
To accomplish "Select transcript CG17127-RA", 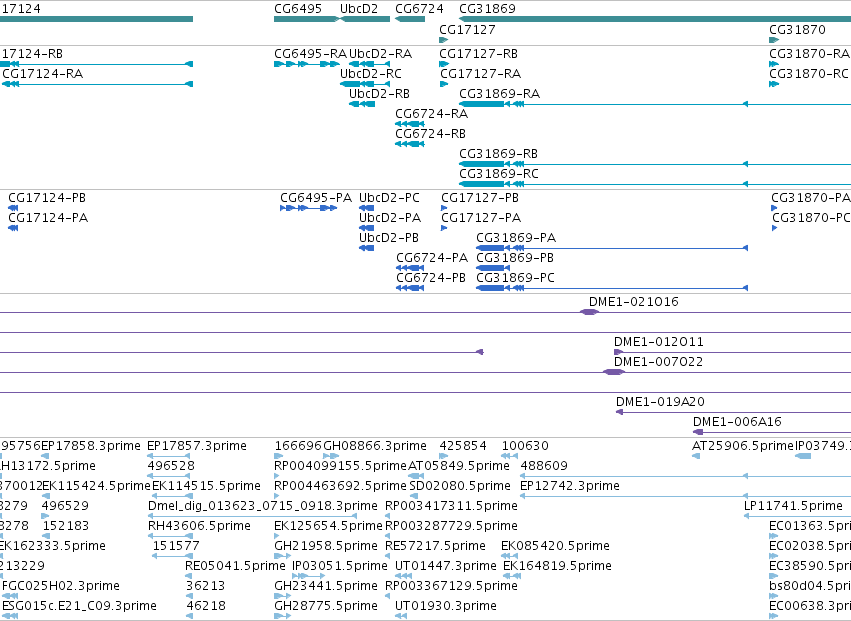I will [480, 74].
